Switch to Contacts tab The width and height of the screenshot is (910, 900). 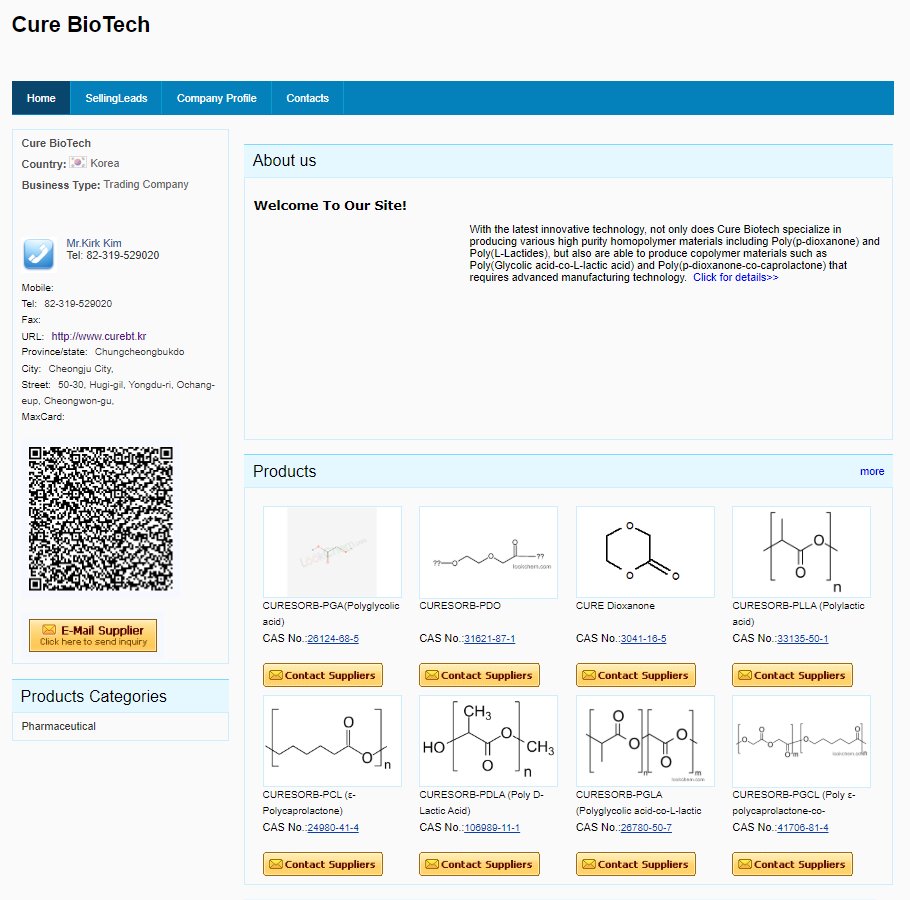(308, 98)
